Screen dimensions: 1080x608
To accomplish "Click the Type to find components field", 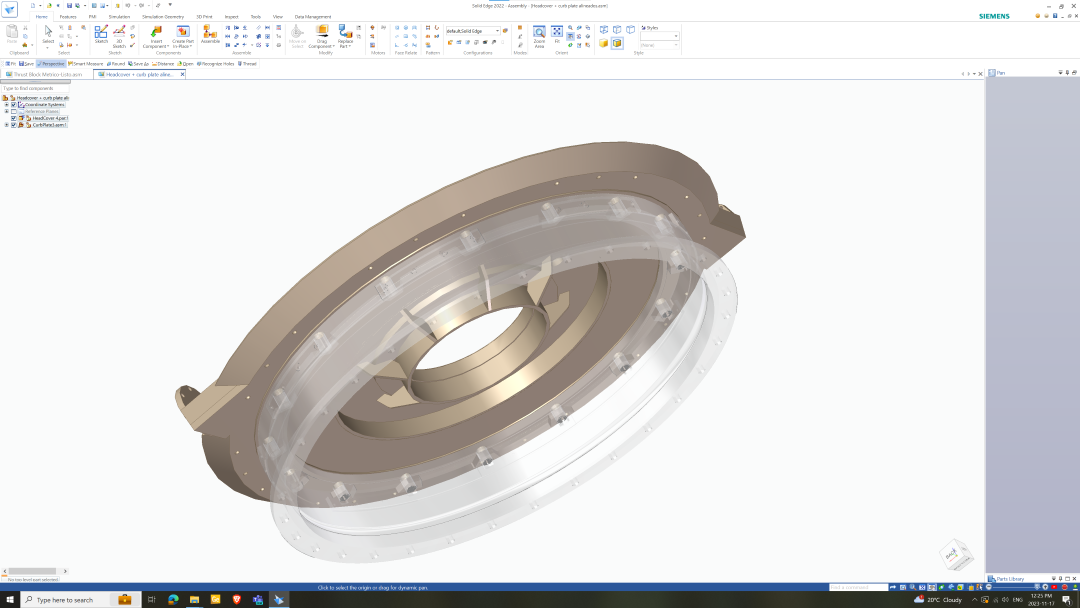I will [34, 88].
